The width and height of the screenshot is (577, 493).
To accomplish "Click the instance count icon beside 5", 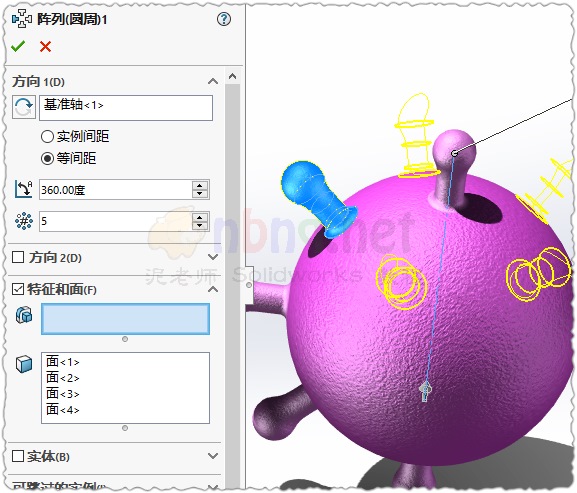I will click(x=24, y=221).
